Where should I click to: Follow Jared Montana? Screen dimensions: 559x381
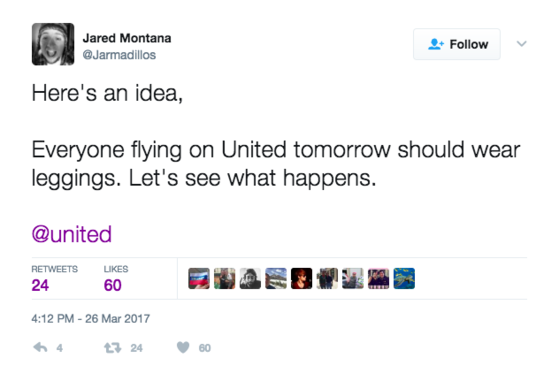click(457, 44)
